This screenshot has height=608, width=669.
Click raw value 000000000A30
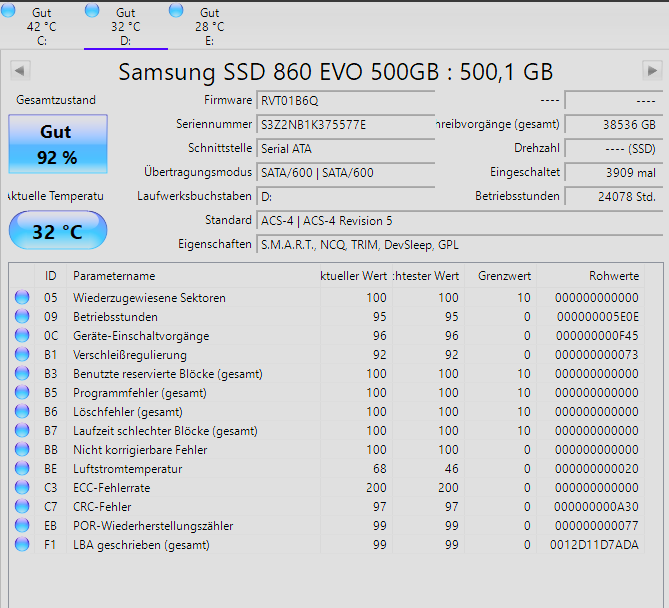pyautogui.click(x=596, y=506)
